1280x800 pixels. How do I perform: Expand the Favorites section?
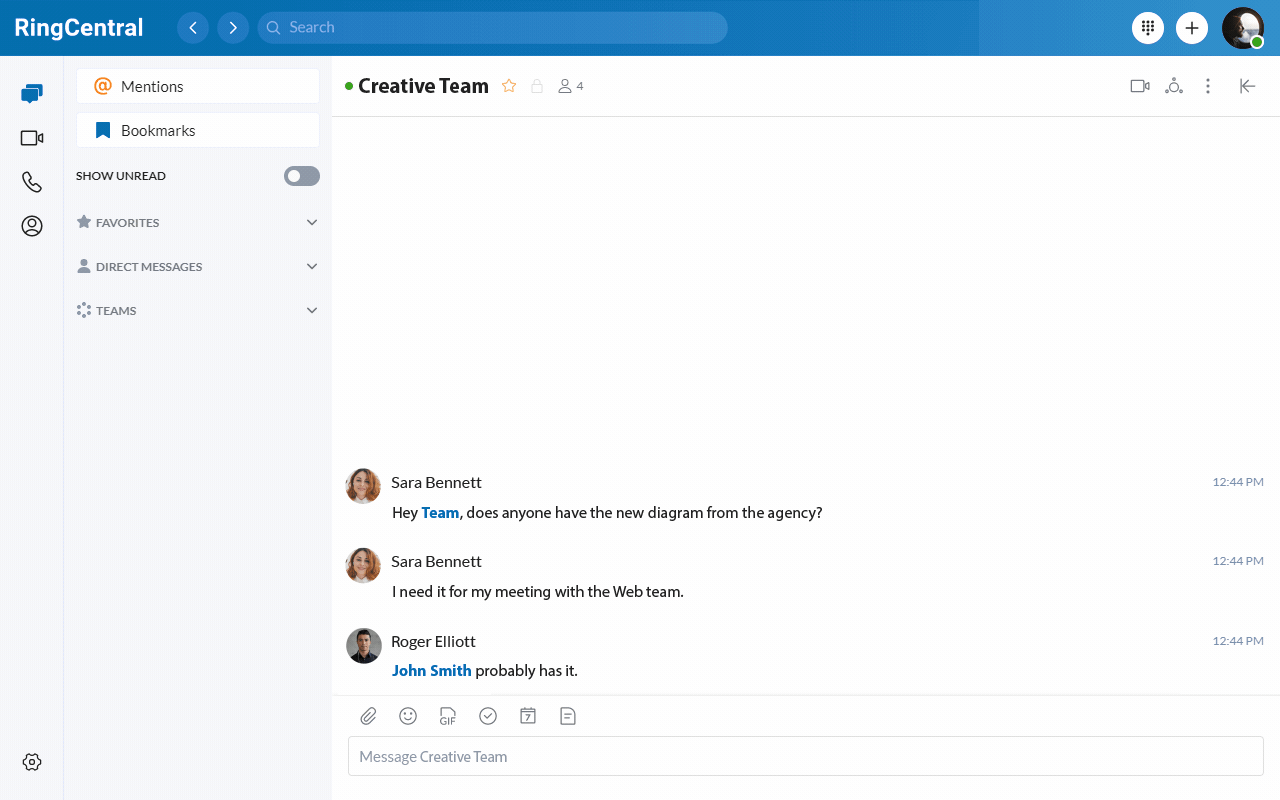[311, 223]
